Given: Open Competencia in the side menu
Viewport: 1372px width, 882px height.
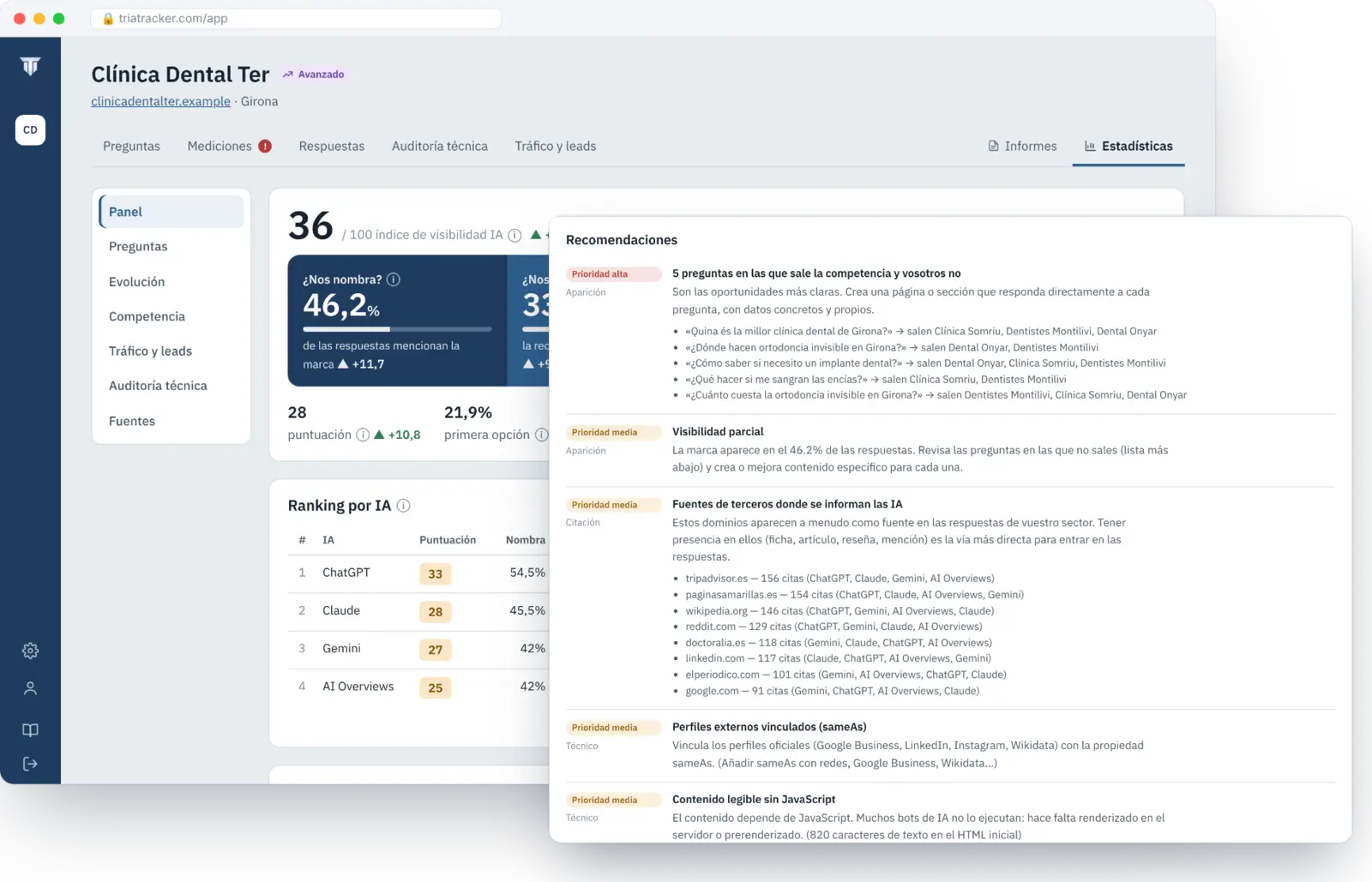Looking at the screenshot, I should 147,316.
